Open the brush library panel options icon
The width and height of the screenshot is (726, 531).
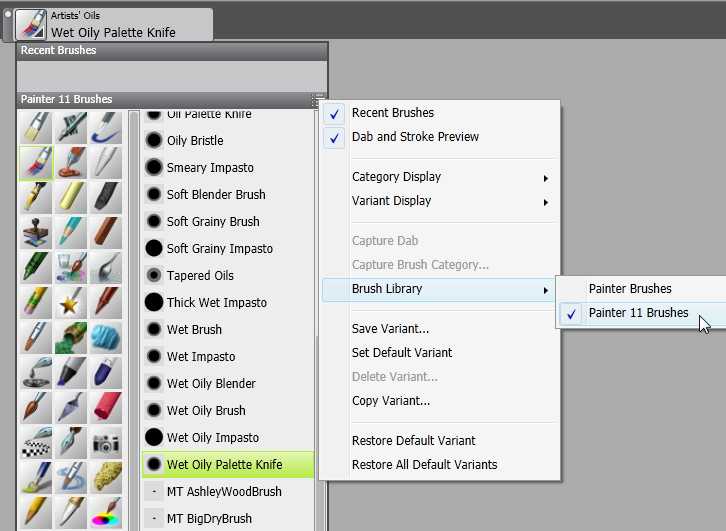[x=316, y=100]
